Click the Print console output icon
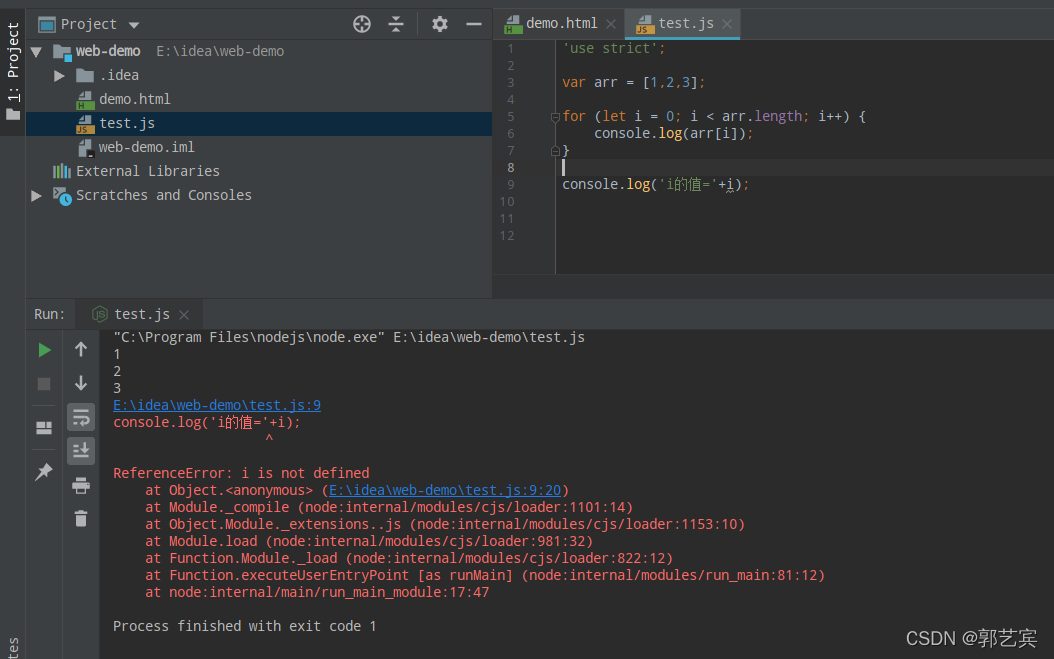Viewport: 1054px width, 659px height. click(81, 485)
